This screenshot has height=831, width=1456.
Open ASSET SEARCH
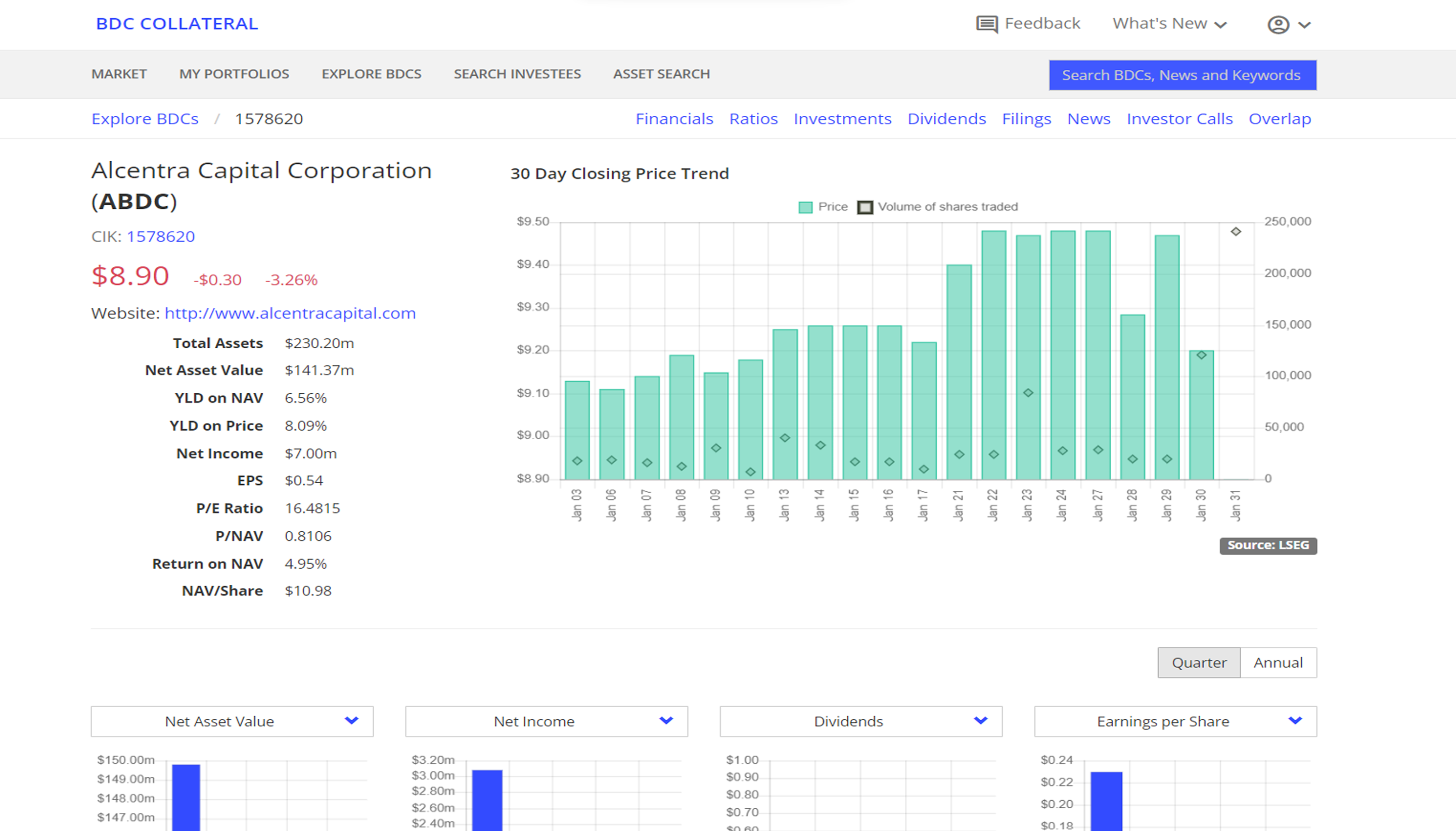point(661,74)
